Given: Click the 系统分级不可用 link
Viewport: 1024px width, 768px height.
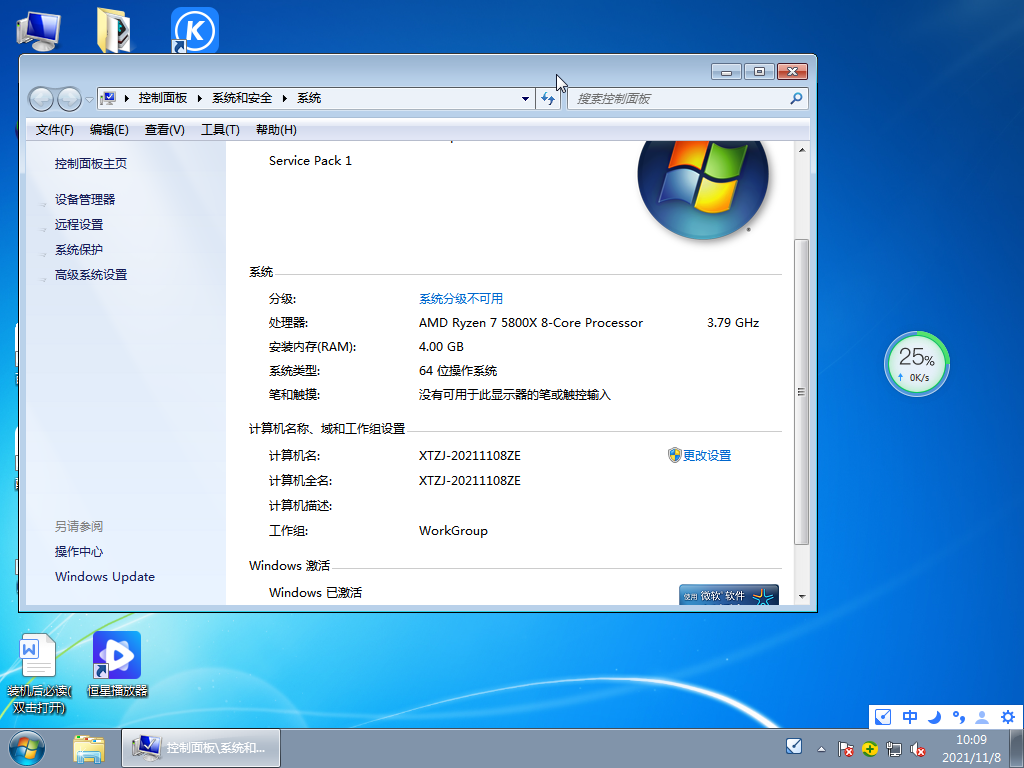Looking at the screenshot, I should click(x=459, y=298).
